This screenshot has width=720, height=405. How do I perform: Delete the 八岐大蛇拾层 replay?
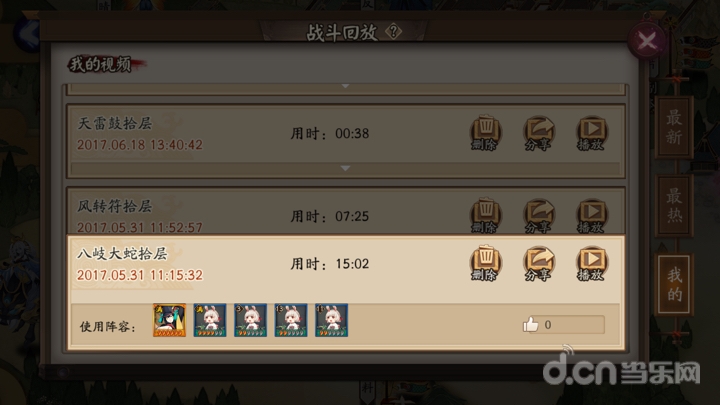tap(486, 263)
